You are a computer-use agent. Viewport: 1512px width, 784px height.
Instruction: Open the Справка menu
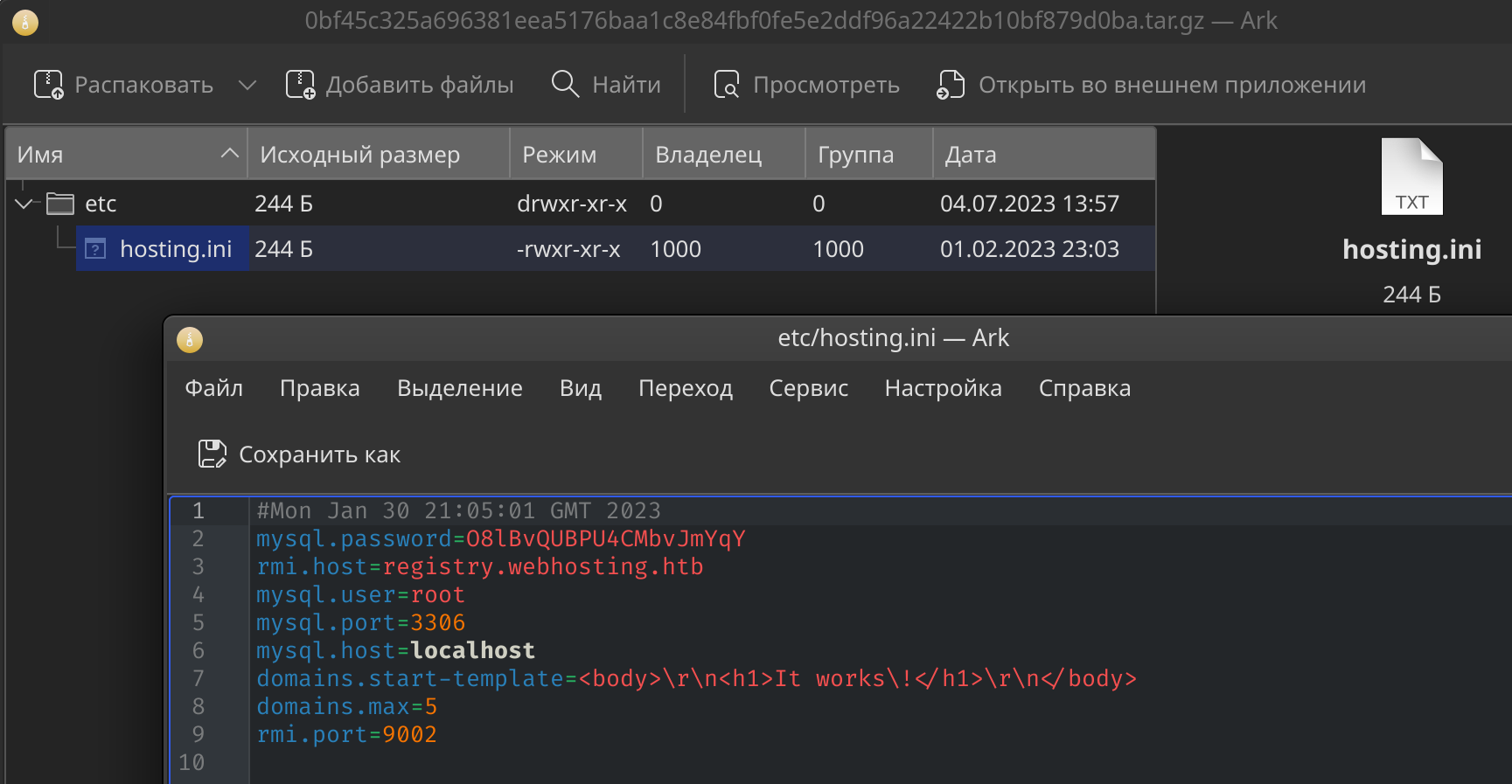coord(1085,388)
